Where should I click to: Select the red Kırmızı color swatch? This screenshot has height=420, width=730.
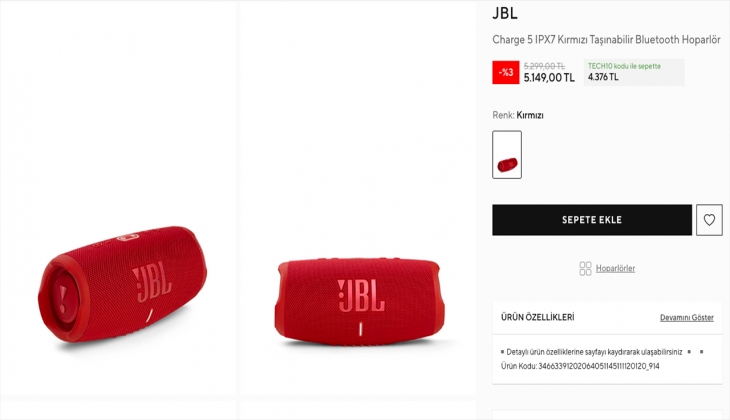pos(507,155)
